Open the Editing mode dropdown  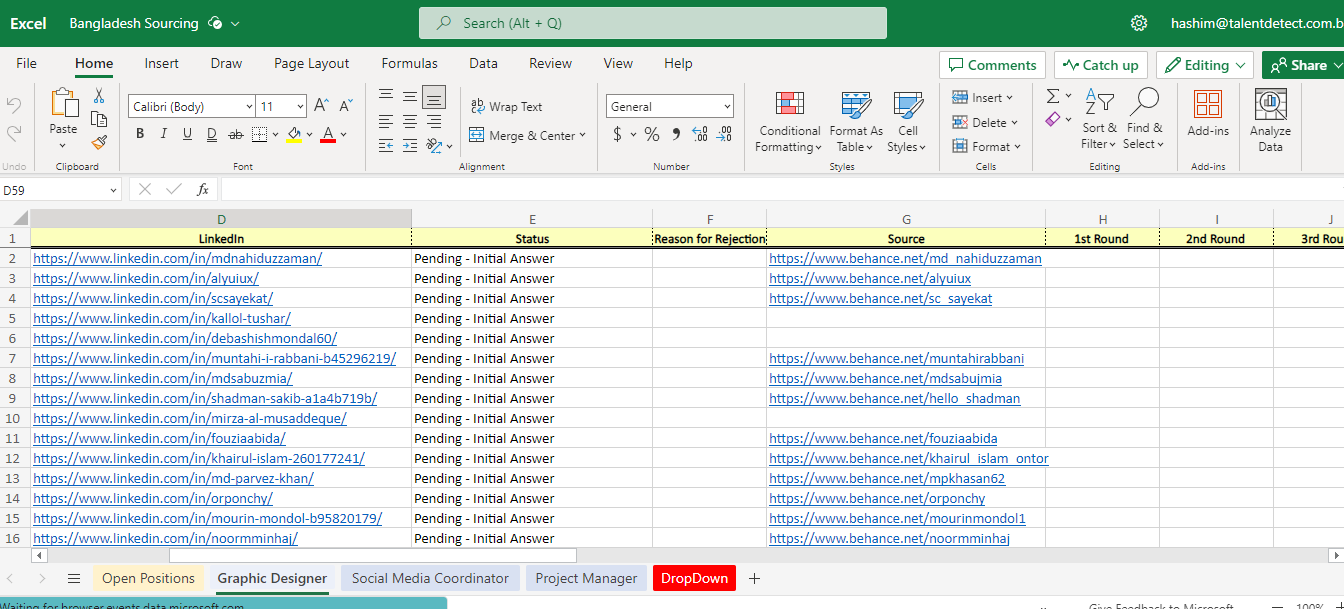tap(1204, 65)
